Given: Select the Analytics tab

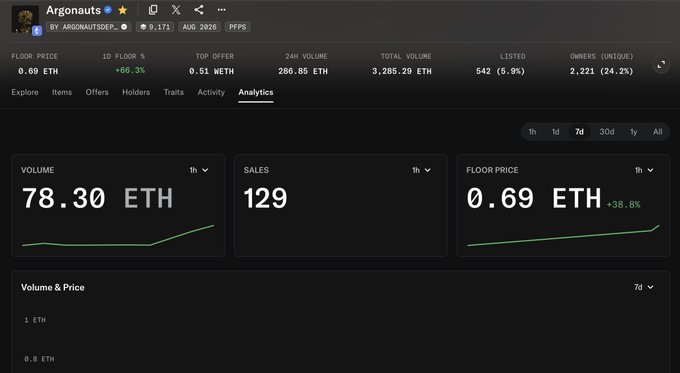Looking at the screenshot, I should 256,92.
